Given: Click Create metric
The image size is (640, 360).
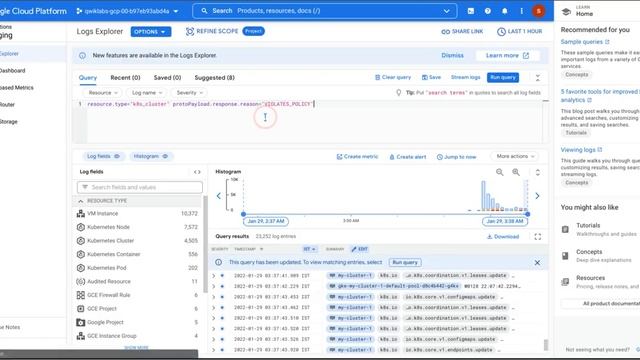Looking at the screenshot, I should [x=357, y=157].
